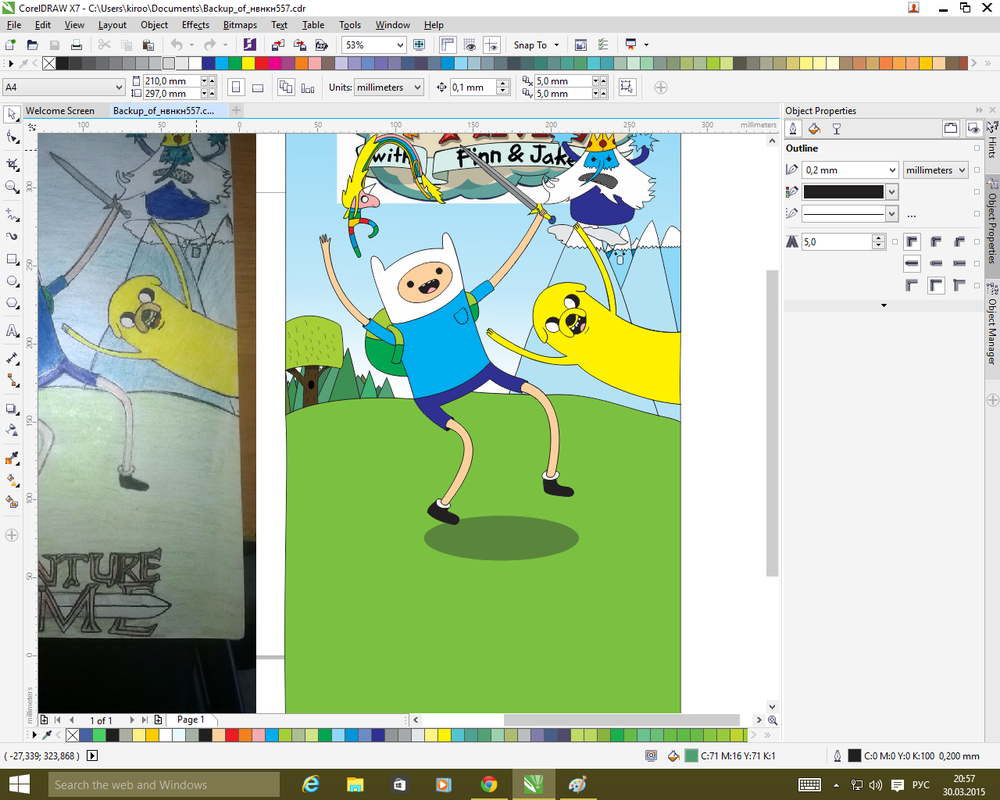
Task: Select the centered outline position option
Action: coord(936,285)
